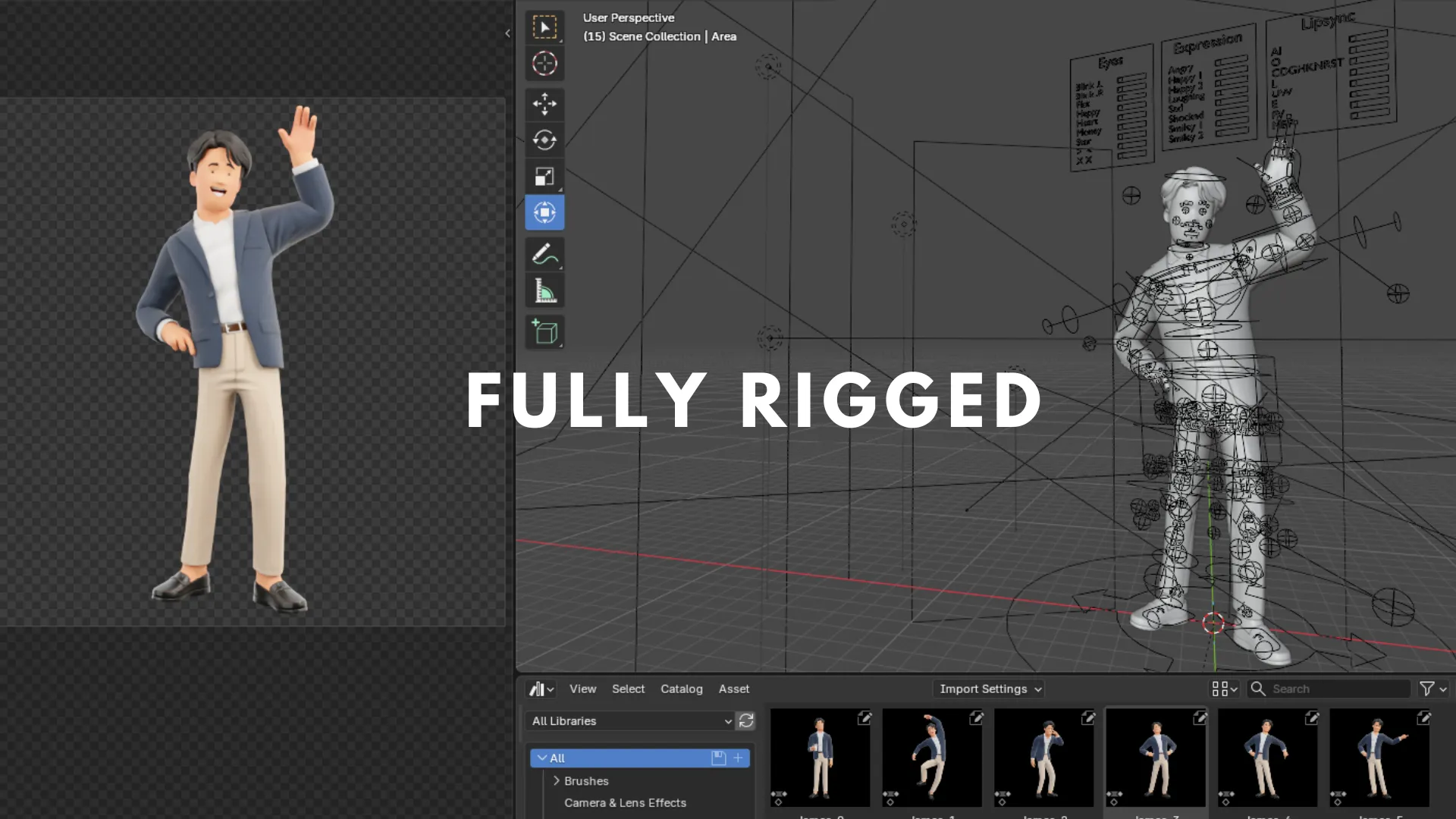Image resolution: width=1456 pixels, height=819 pixels.
Task: Open asset browser editor type menu
Action: [x=541, y=689]
